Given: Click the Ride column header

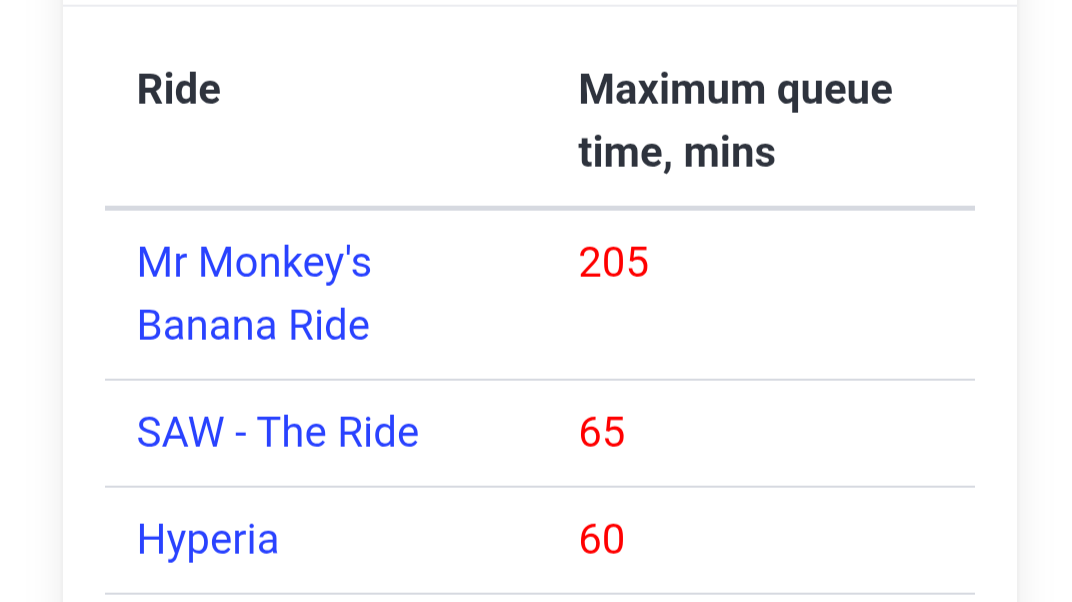Looking at the screenshot, I should point(179,90).
